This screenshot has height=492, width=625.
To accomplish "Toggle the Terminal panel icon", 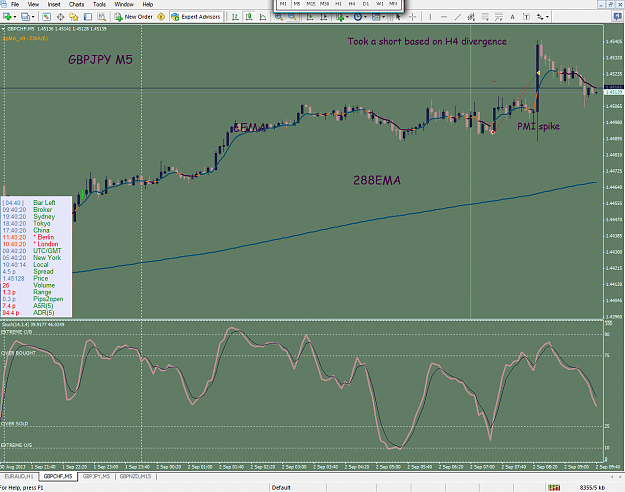I will click(88, 17).
